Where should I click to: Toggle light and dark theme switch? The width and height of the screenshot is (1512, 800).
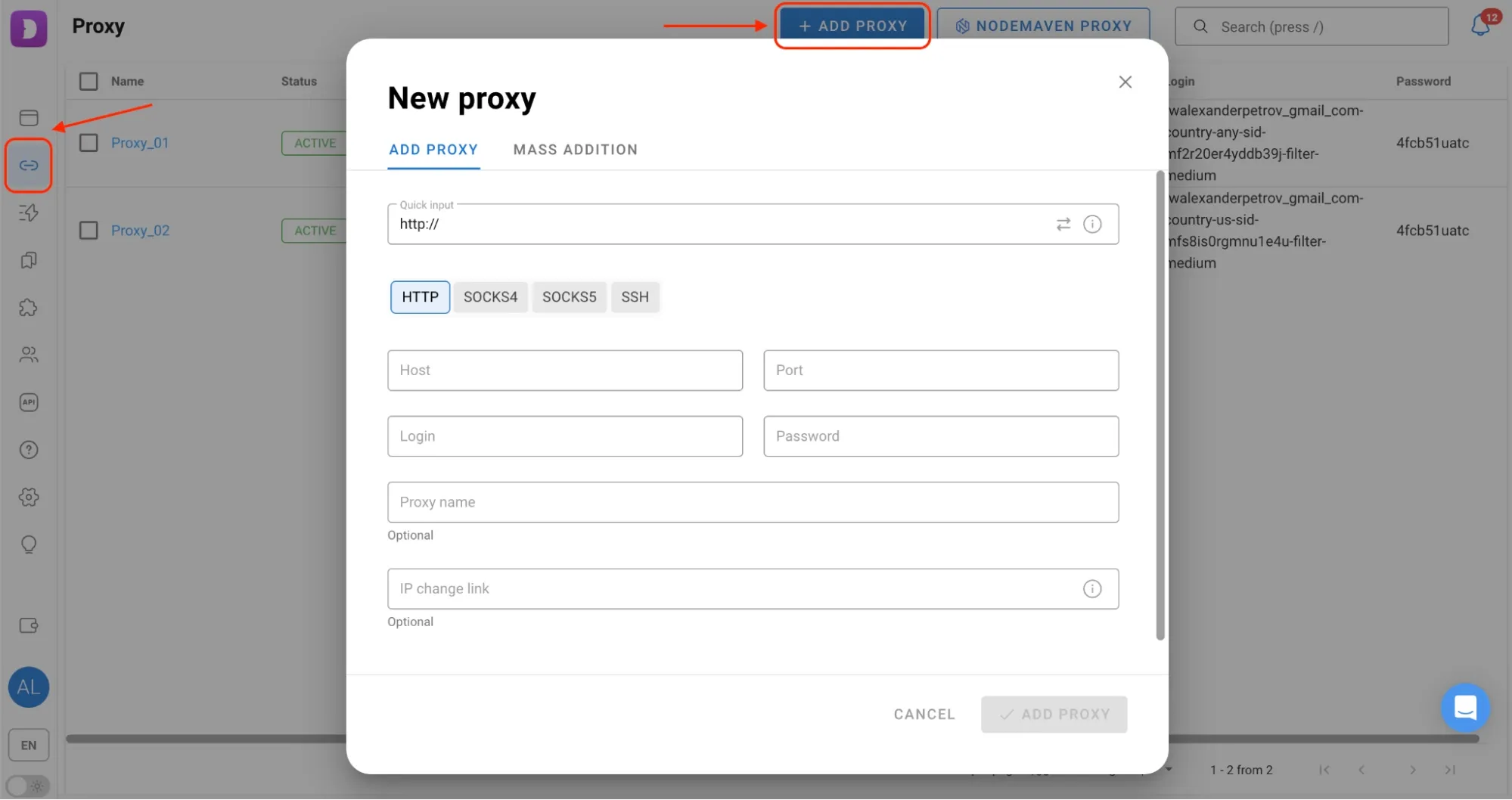pyautogui.click(x=28, y=786)
